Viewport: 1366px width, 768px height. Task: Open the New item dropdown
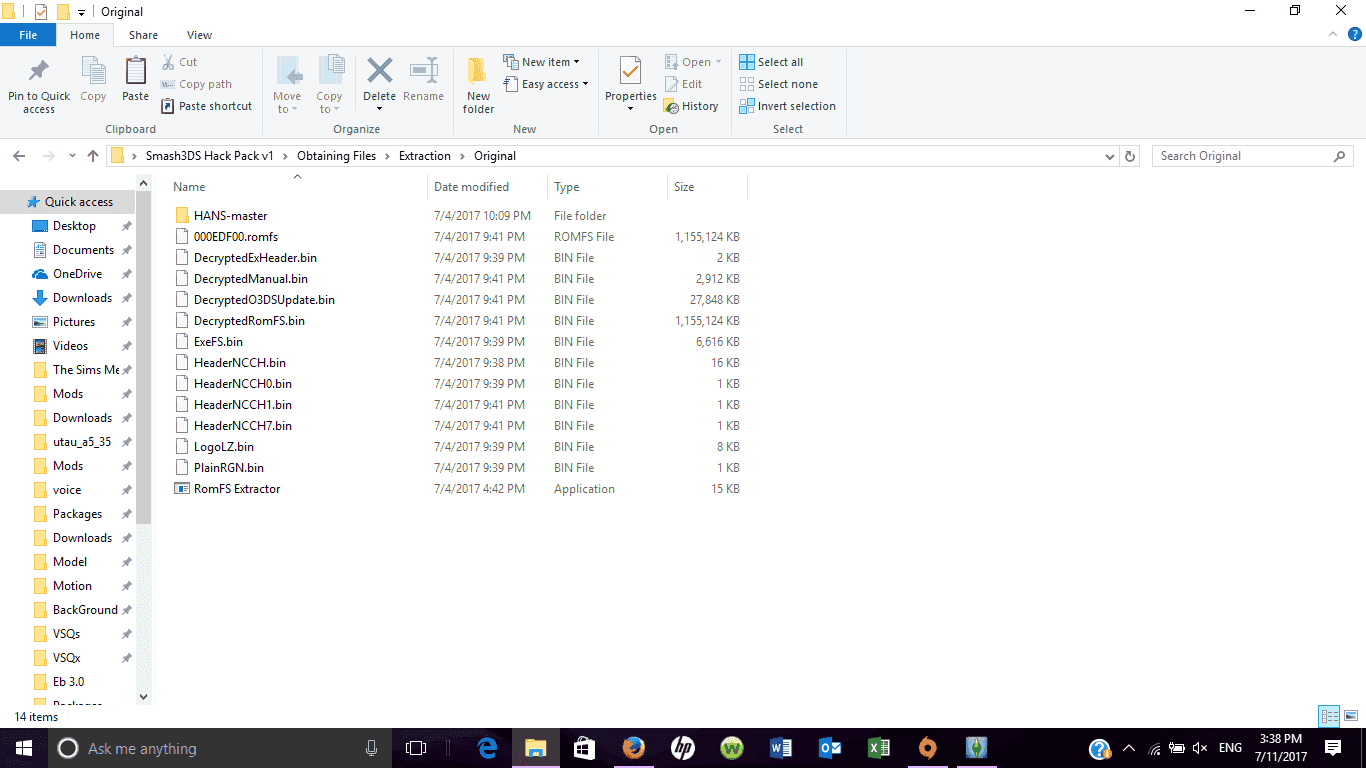[541, 62]
